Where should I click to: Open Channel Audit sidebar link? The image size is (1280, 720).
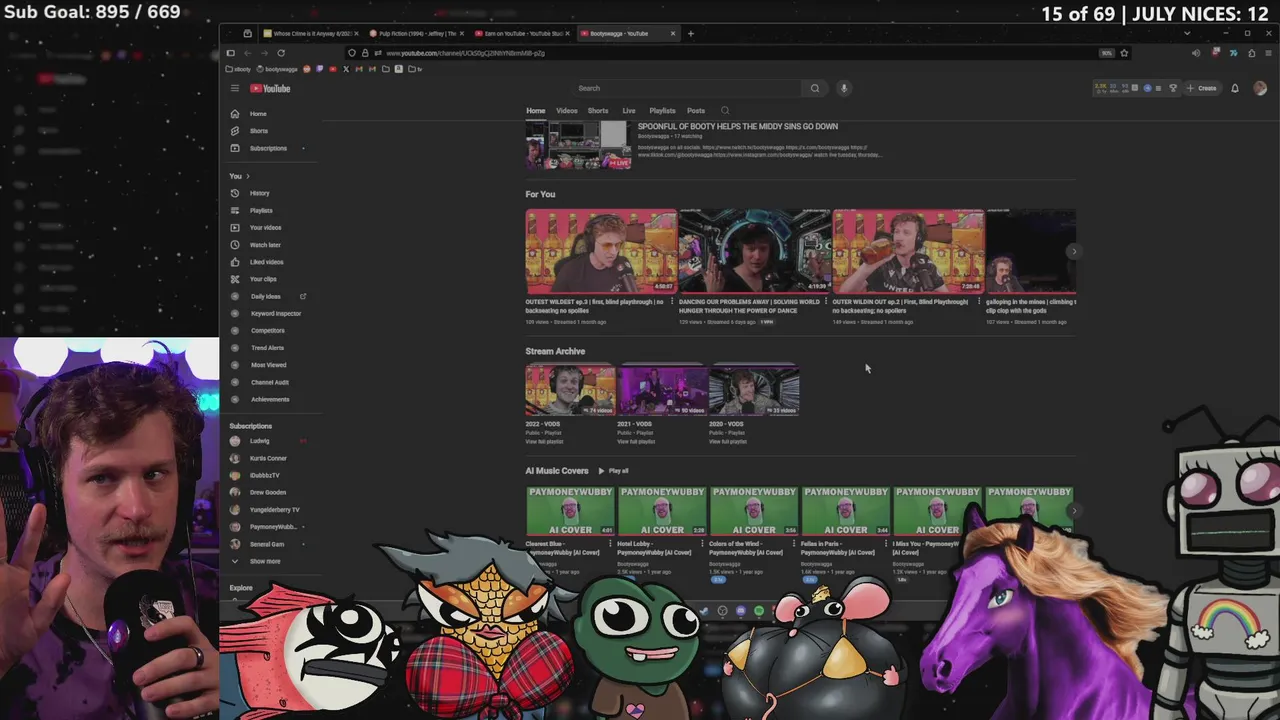coord(271,382)
